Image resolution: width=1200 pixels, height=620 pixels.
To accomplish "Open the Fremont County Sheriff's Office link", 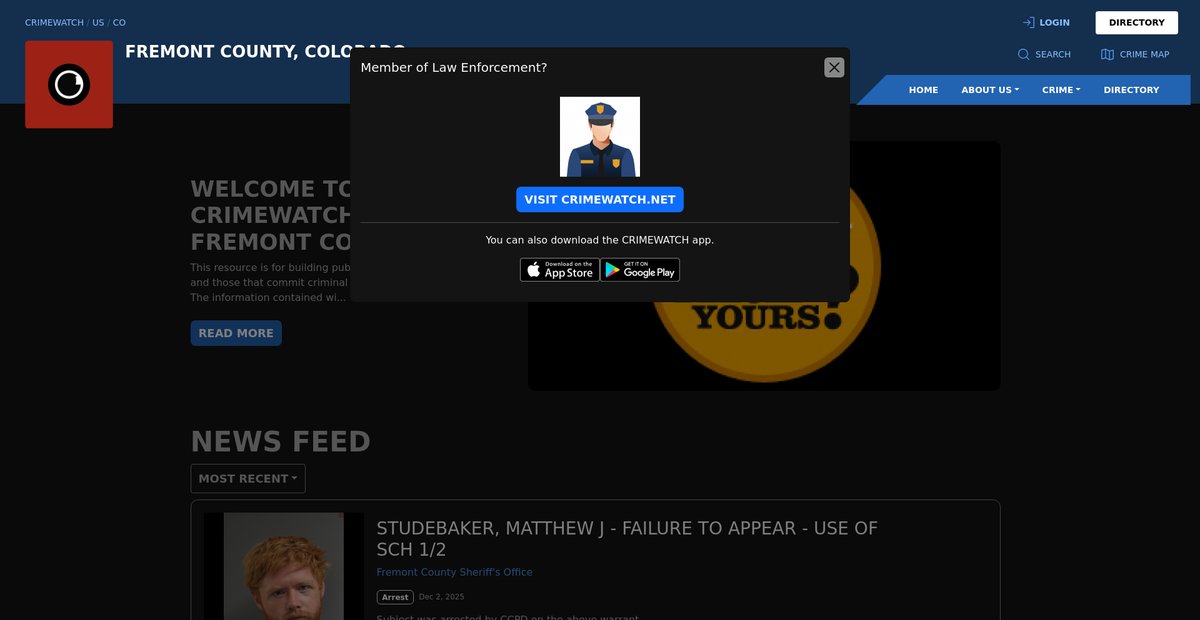I will [x=454, y=572].
